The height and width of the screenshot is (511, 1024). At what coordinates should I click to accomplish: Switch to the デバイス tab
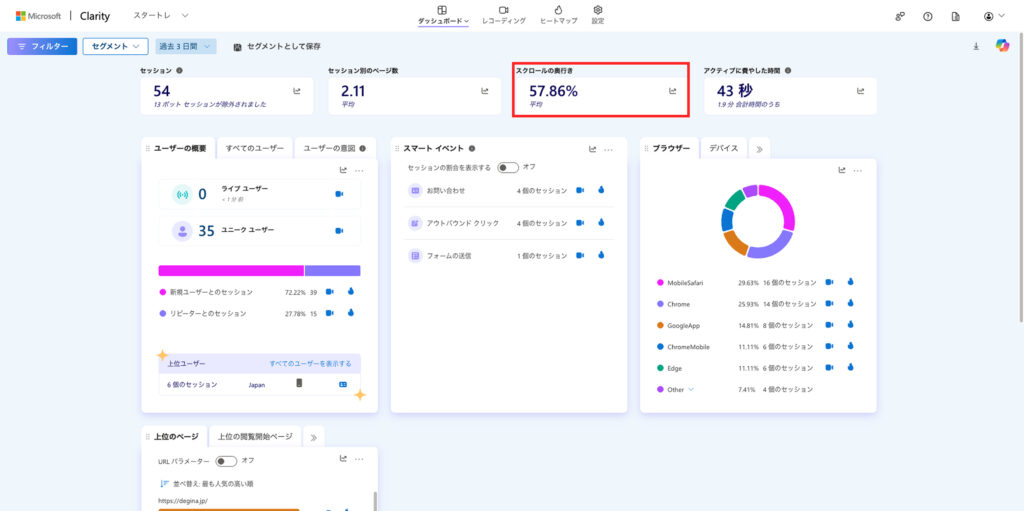[x=723, y=148]
